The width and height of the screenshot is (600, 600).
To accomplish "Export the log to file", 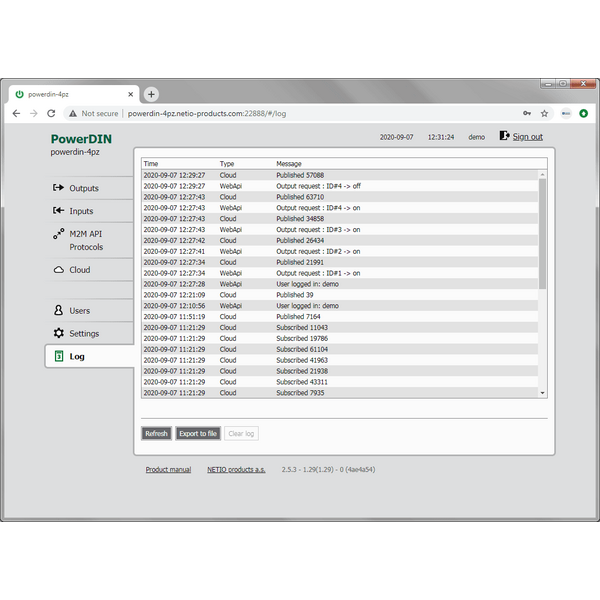I will click(x=197, y=433).
